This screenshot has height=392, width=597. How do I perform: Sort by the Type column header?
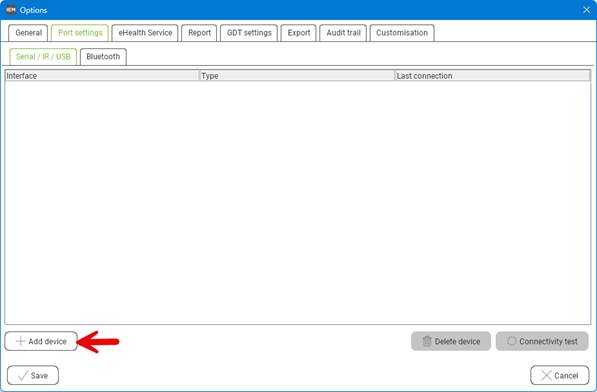(297, 76)
